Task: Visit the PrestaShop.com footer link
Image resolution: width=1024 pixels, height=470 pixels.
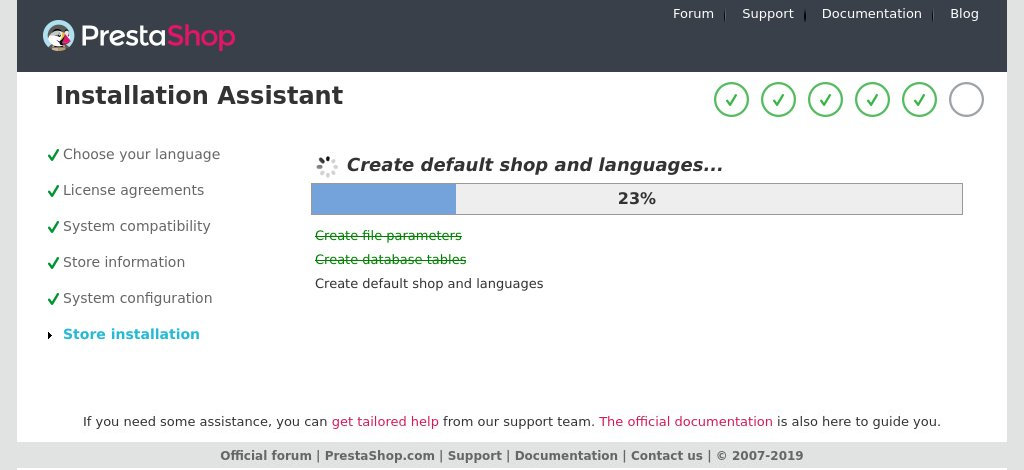Action: (379, 456)
